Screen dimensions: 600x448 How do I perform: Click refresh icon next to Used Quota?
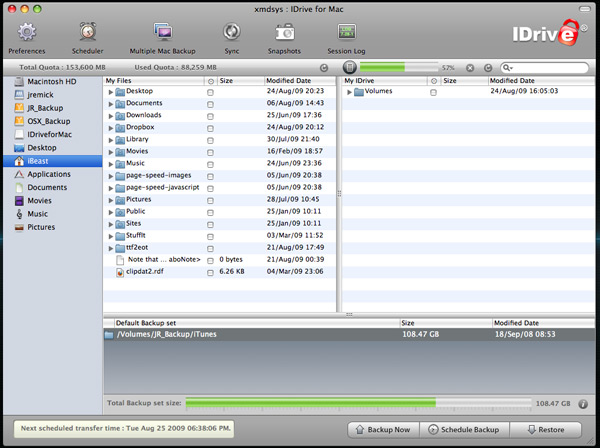[324, 68]
